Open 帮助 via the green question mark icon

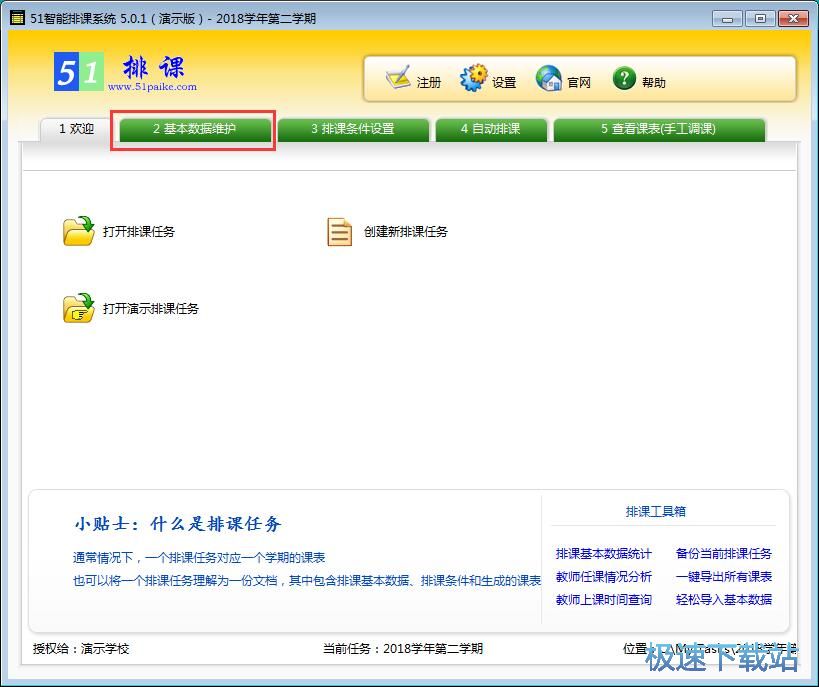[624, 78]
